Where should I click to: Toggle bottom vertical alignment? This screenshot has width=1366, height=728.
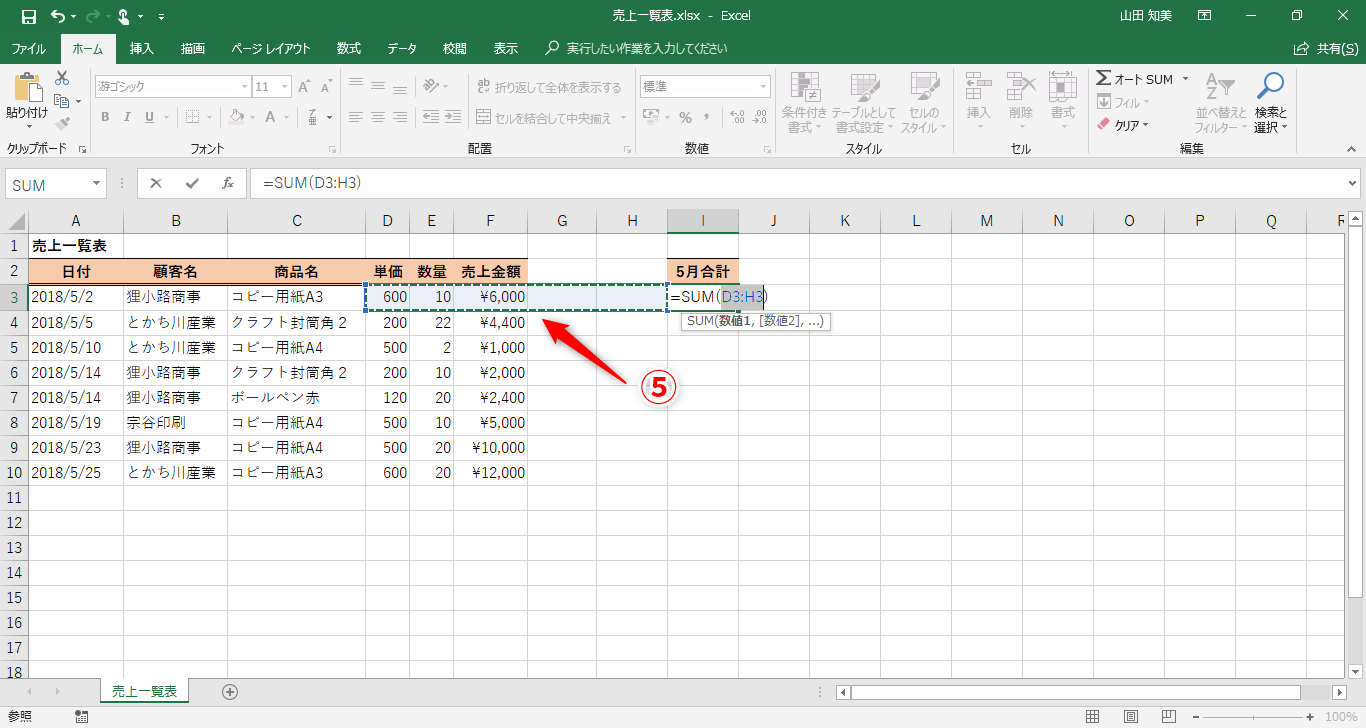[x=401, y=86]
